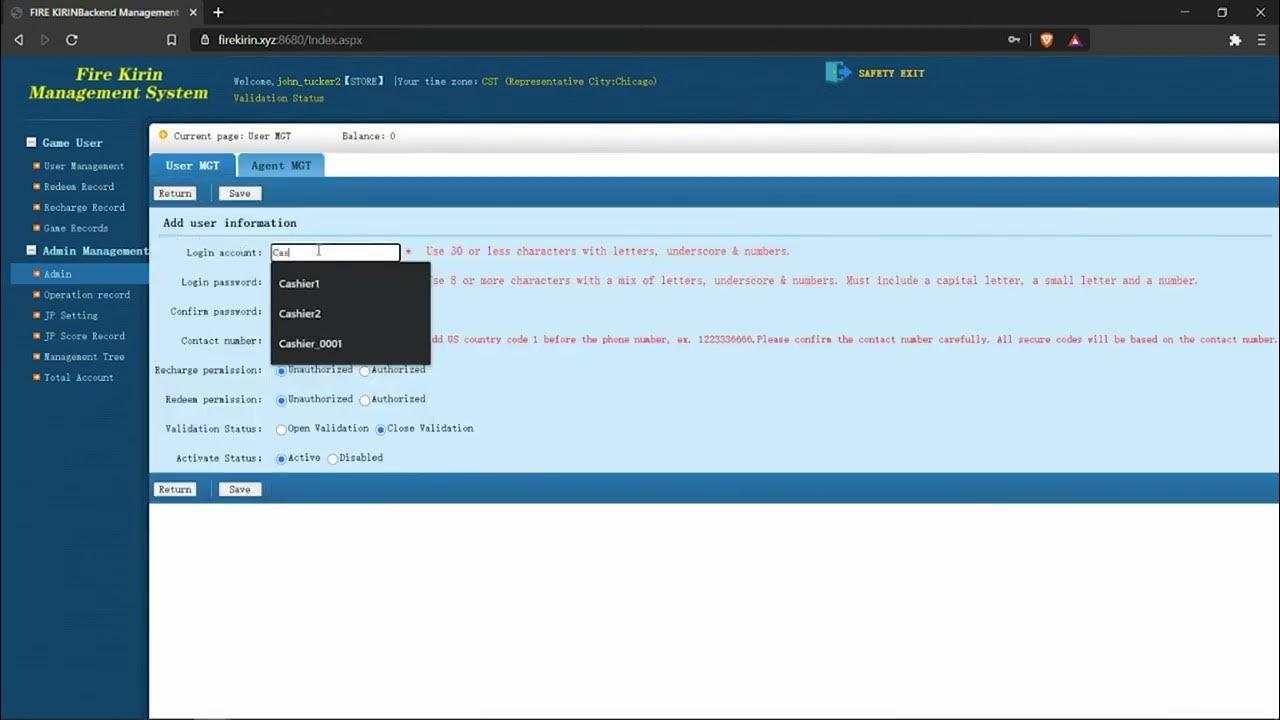Image resolution: width=1280 pixels, height=720 pixels.
Task: Open Recharge Record in sidebar
Action: point(84,208)
